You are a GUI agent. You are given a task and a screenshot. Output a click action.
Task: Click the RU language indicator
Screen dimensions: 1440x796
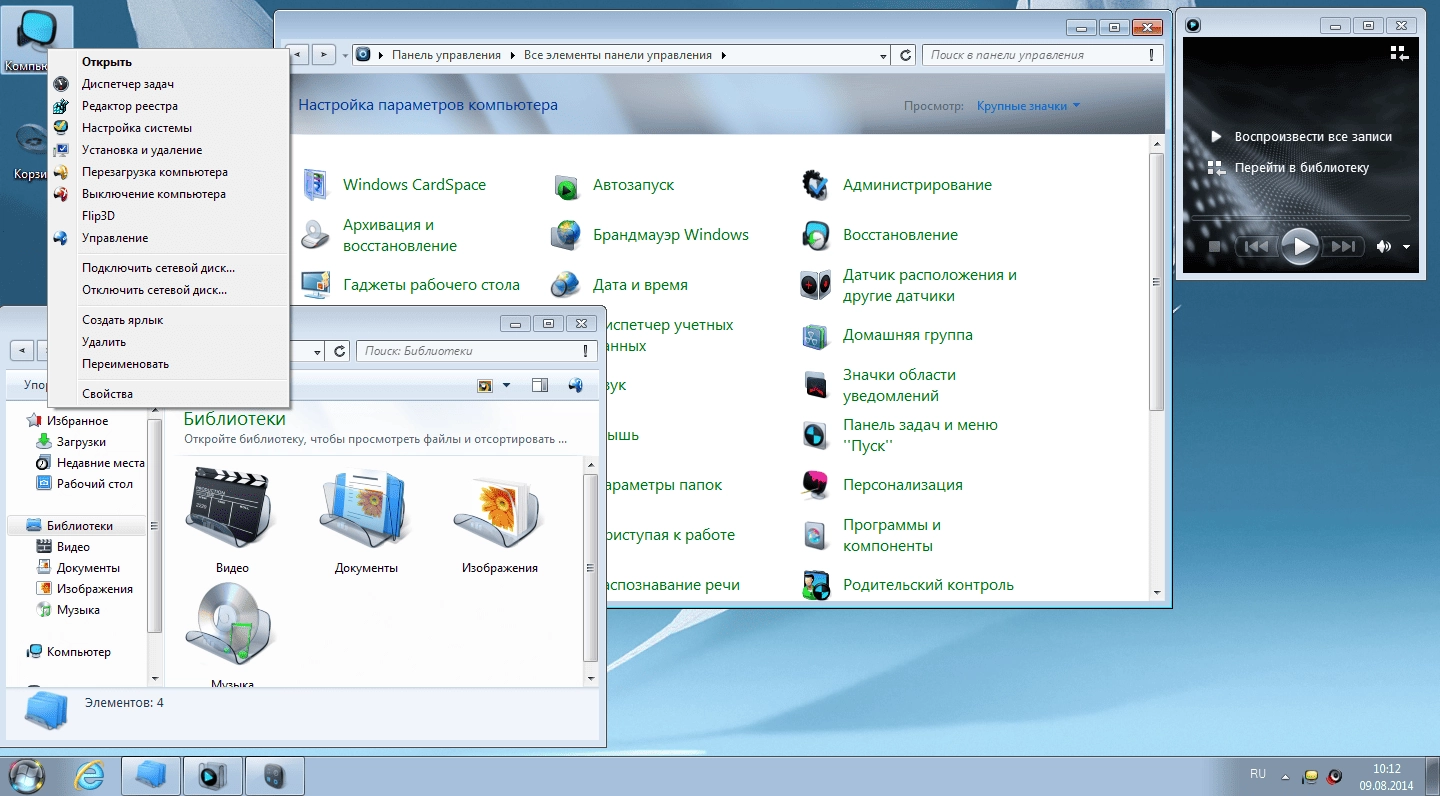[x=1258, y=774]
